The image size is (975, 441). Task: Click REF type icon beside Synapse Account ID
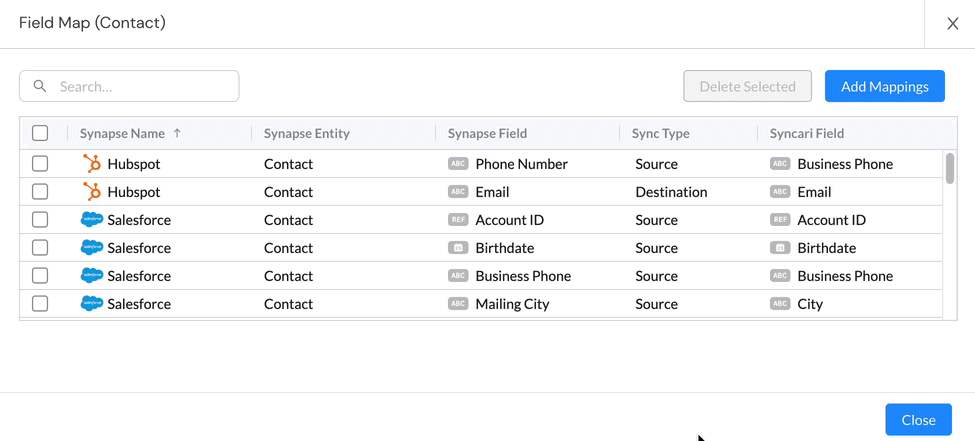point(458,220)
